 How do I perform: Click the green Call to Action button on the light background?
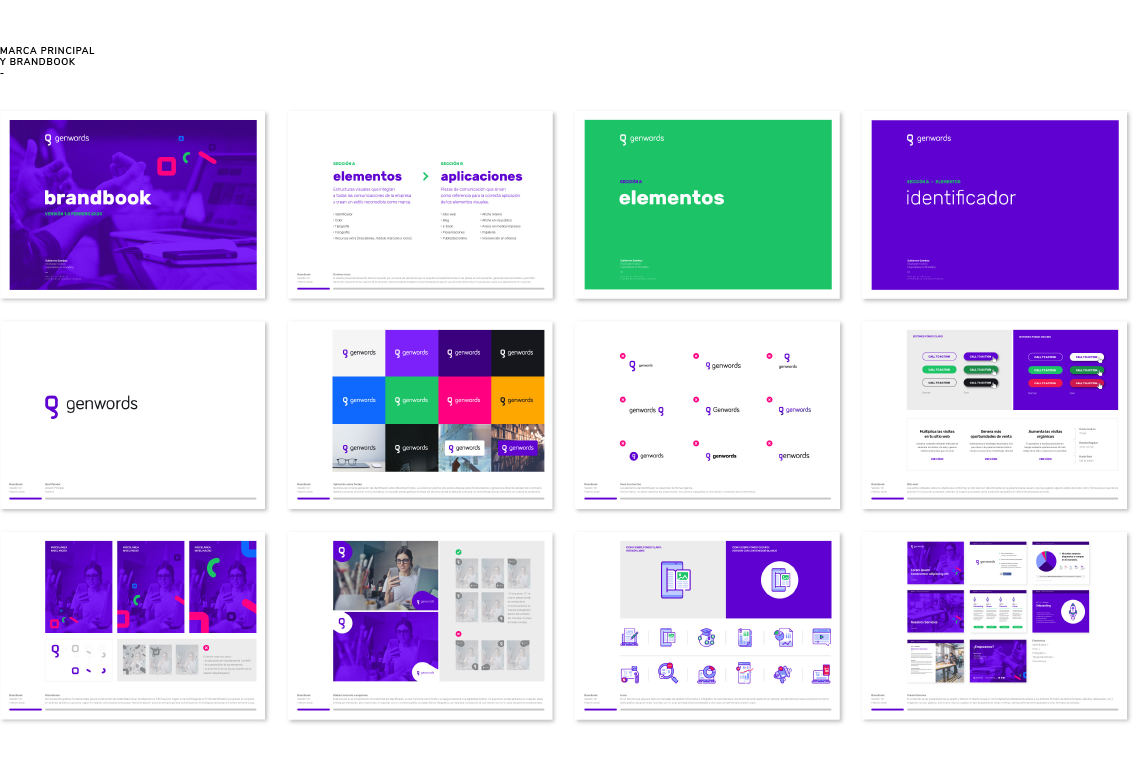939,370
